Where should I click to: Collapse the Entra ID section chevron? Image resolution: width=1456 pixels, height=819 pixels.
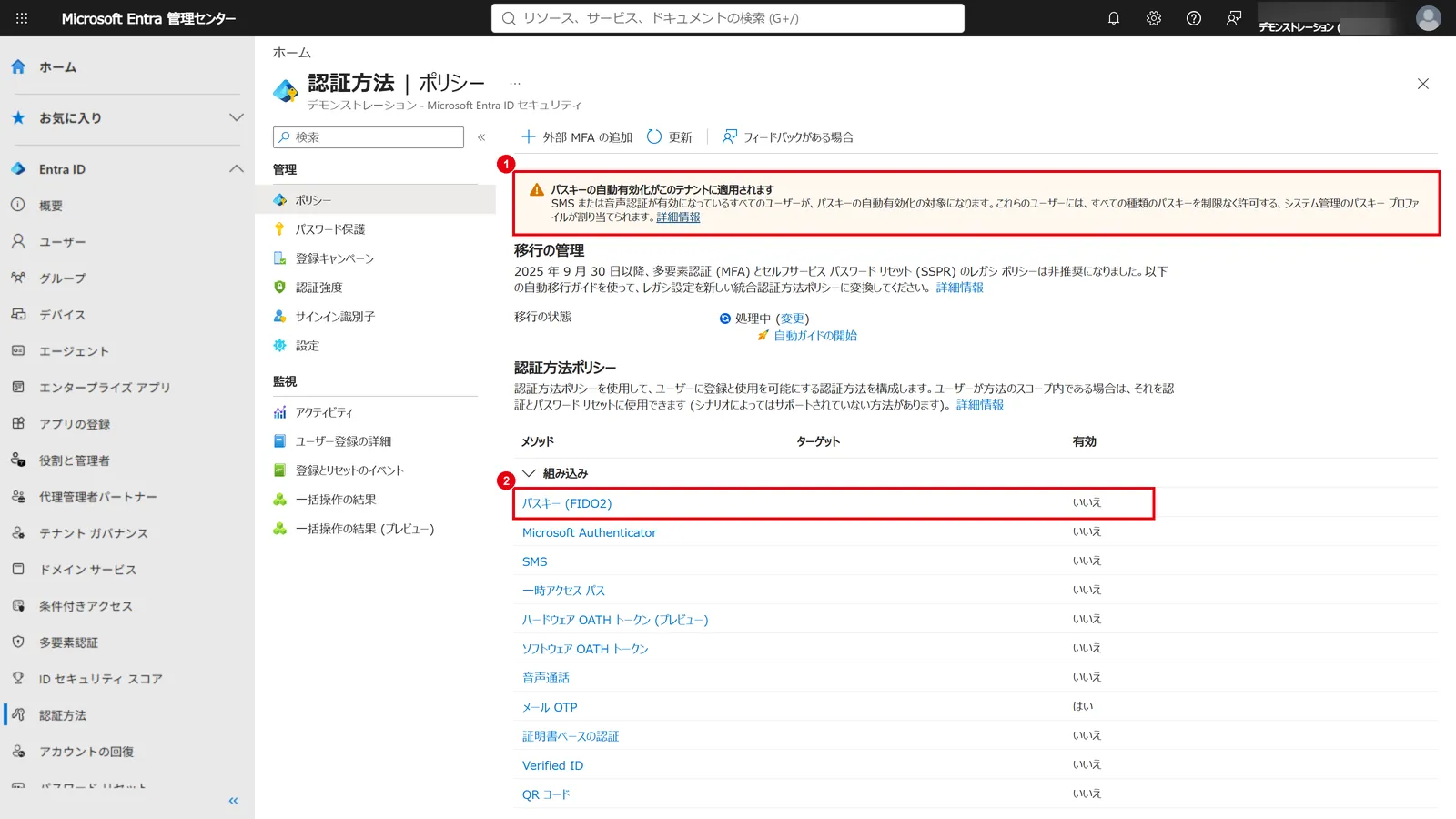click(x=237, y=168)
